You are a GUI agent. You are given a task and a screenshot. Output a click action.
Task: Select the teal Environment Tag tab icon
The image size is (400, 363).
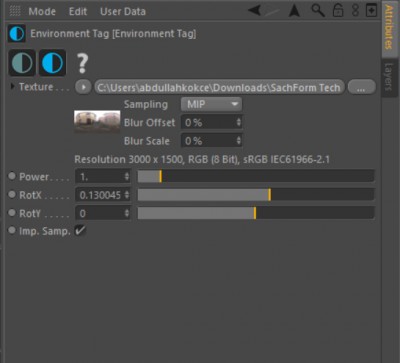click(x=22, y=62)
